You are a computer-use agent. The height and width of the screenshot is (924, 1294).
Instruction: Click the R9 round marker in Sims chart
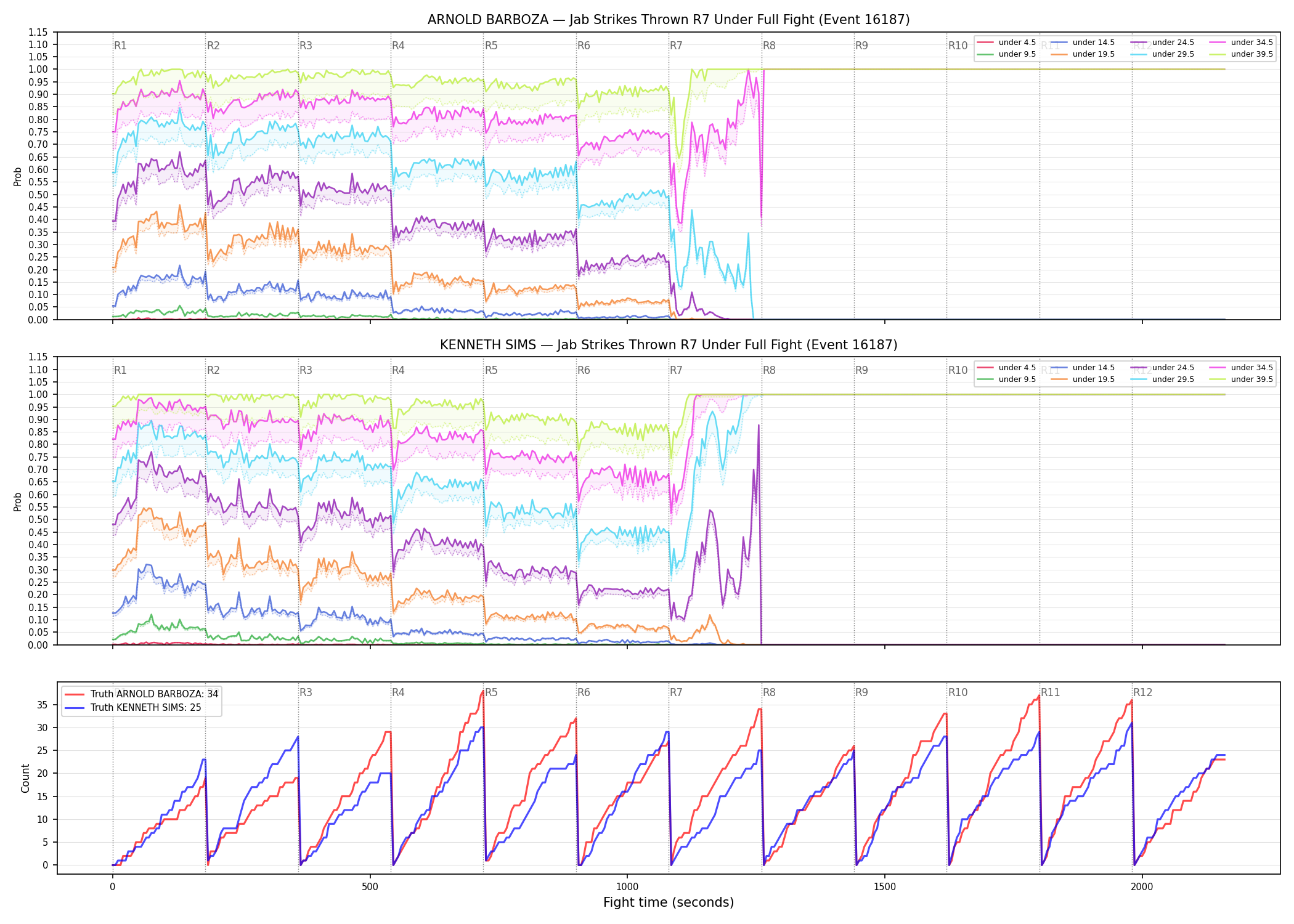click(861, 370)
